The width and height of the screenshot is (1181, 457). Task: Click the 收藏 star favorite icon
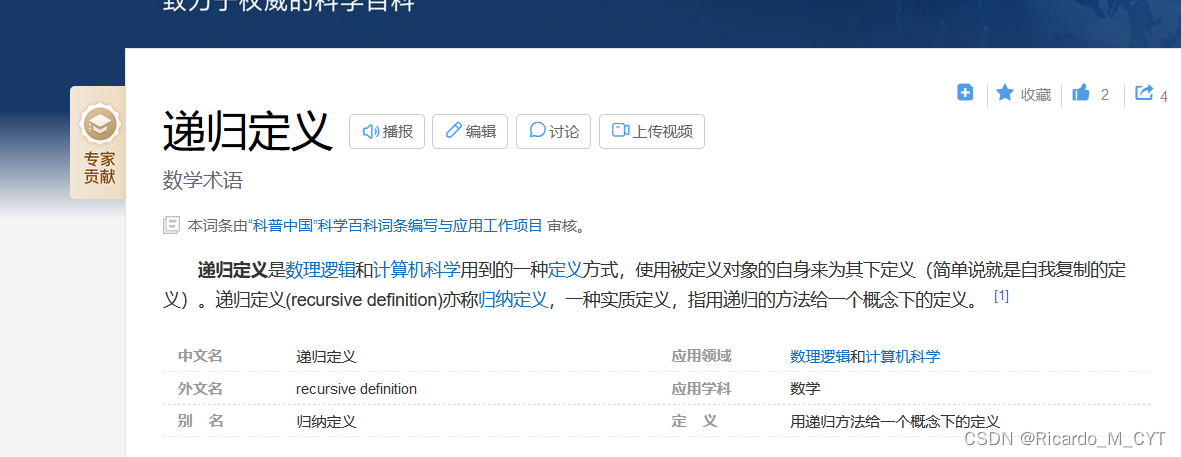tap(1005, 93)
